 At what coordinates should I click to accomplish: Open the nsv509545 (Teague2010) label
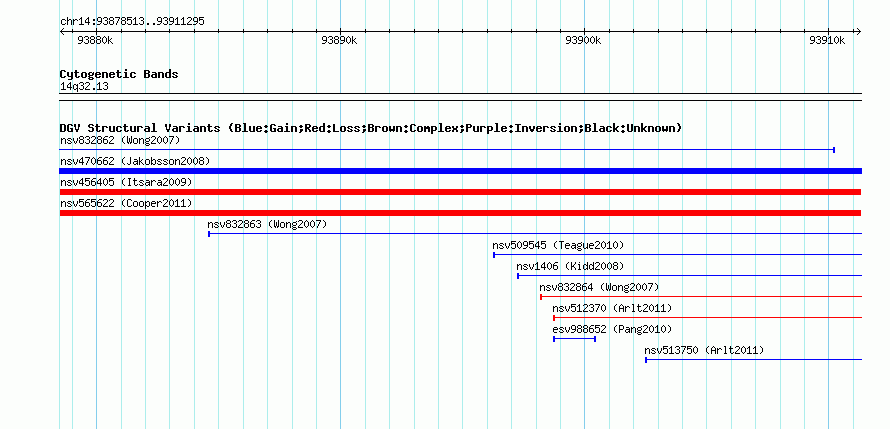point(558,245)
